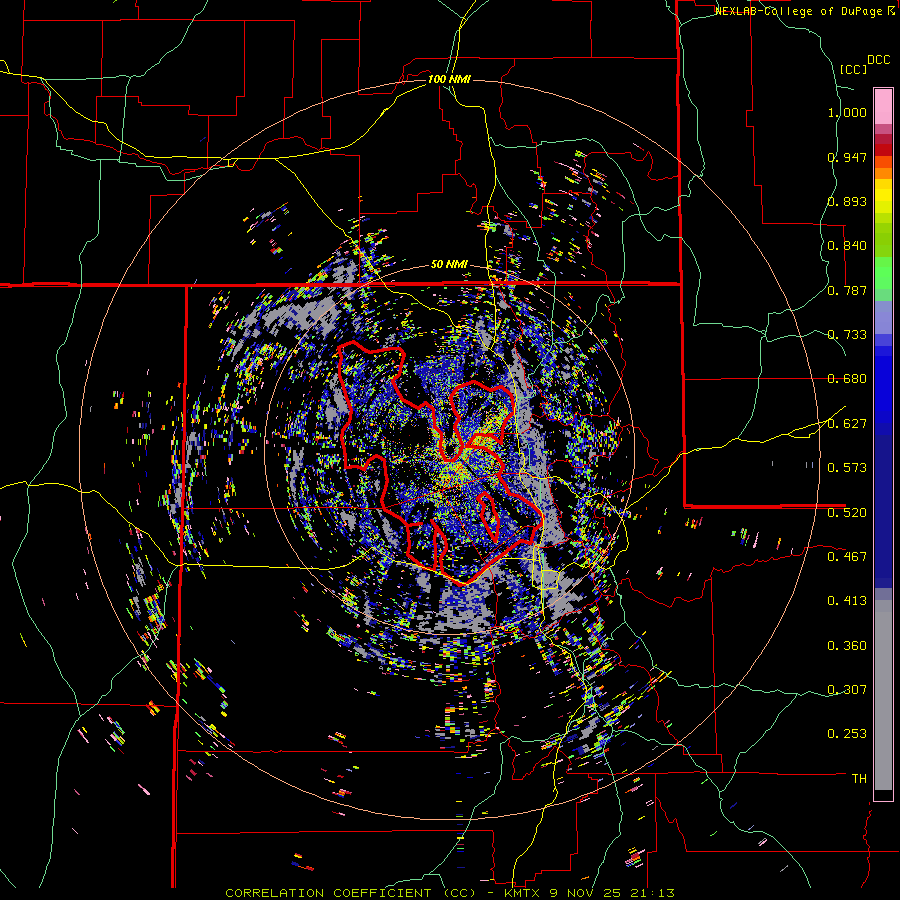Click the 0.573 legend value
Screen dimensions: 900x900
[847, 468]
